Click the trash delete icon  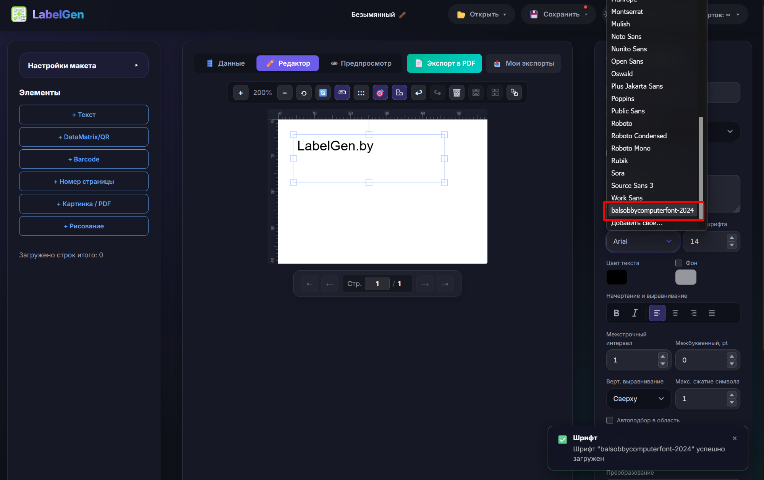(457, 93)
